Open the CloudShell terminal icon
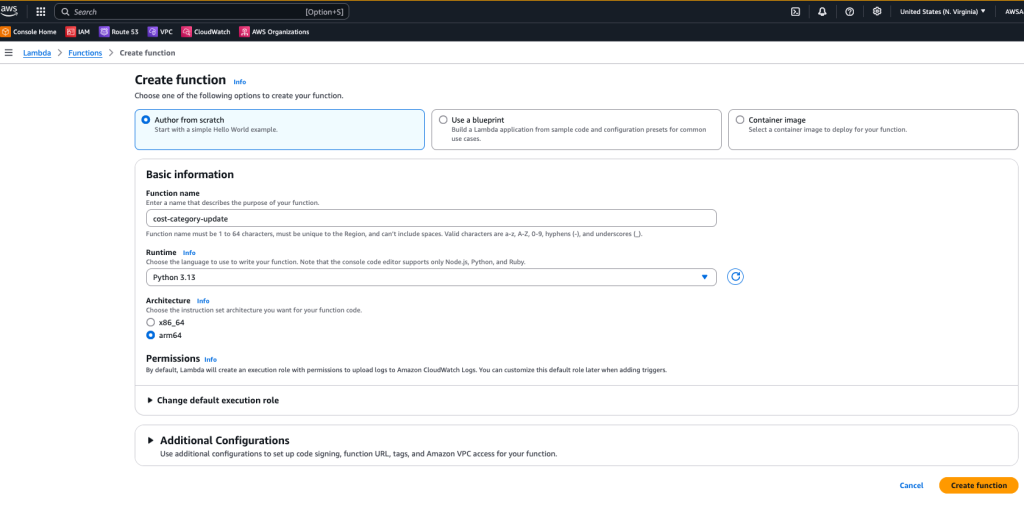Image resolution: width=1024 pixels, height=507 pixels. tap(795, 11)
